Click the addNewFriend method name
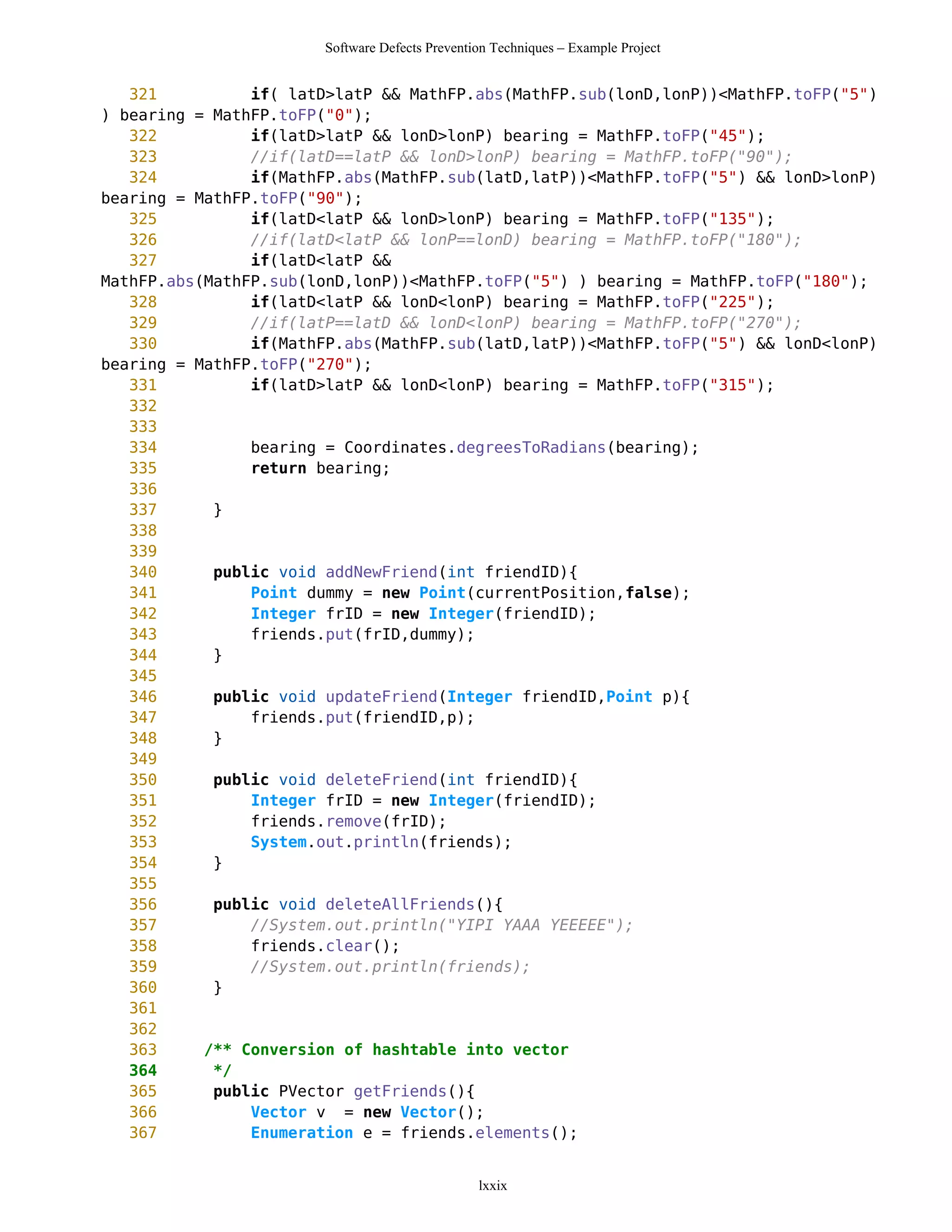 click(381, 572)
